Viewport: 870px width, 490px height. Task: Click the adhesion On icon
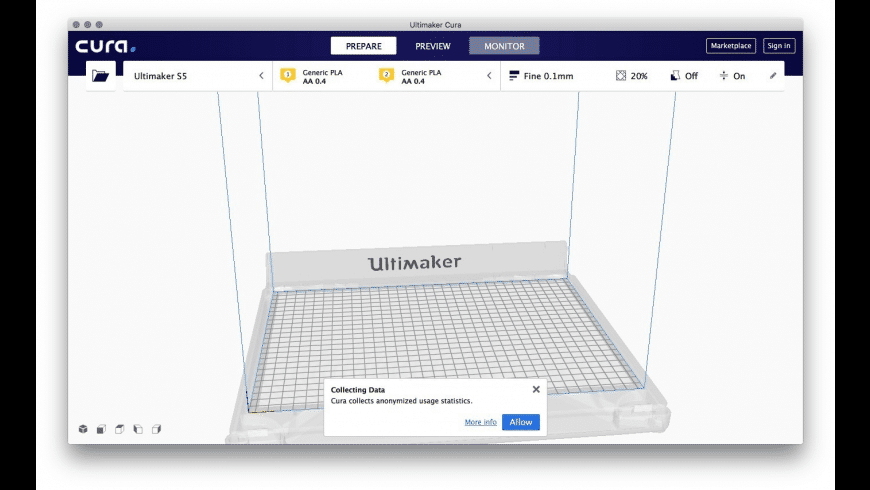point(724,75)
